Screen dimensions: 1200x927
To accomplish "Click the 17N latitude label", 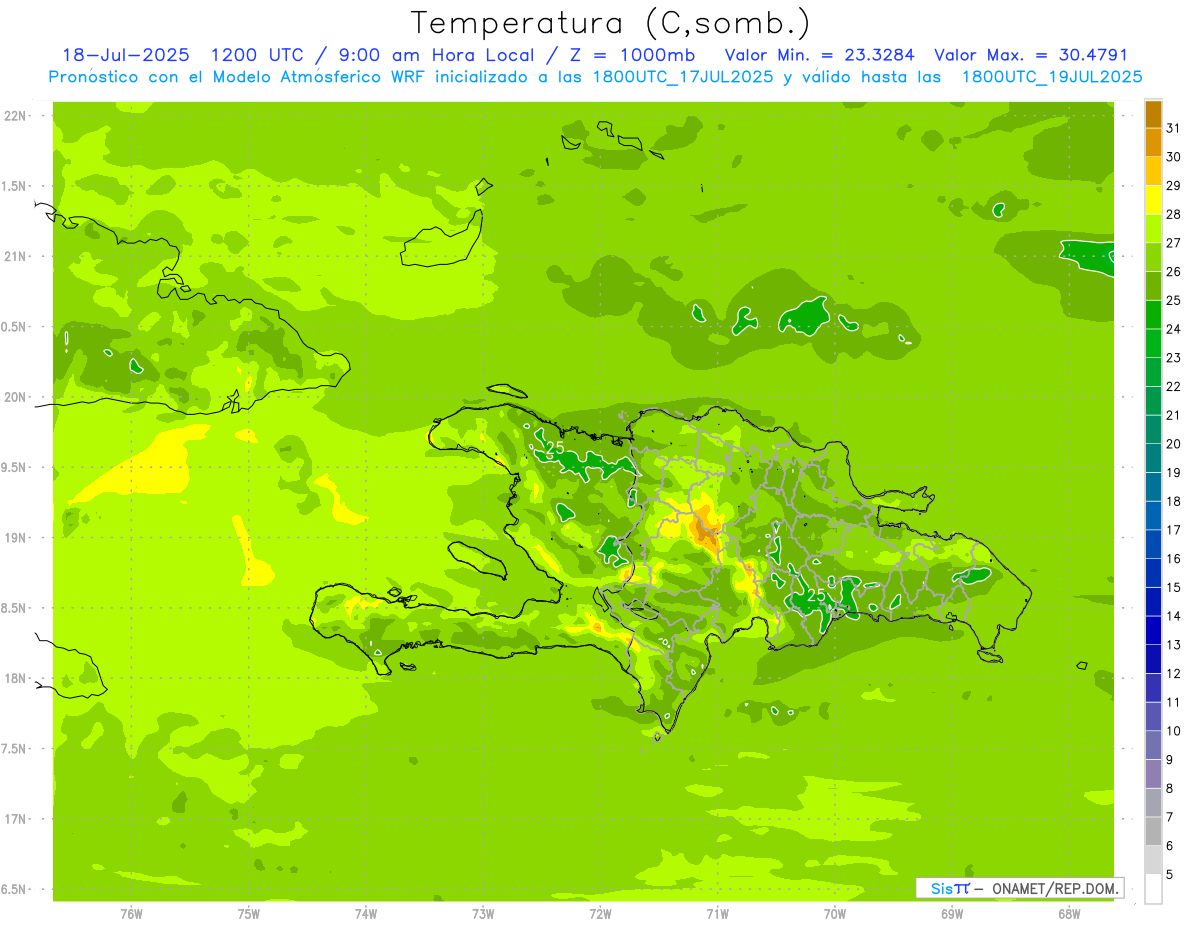I will click(x=14, y=820).
